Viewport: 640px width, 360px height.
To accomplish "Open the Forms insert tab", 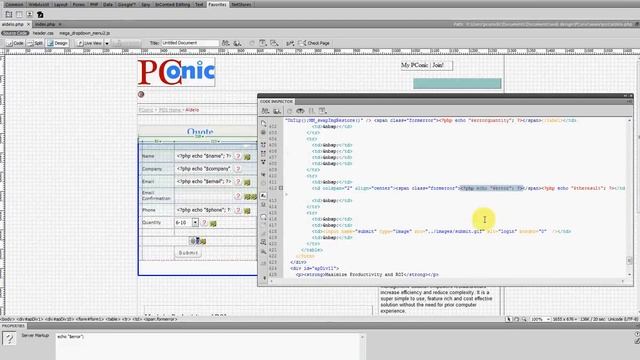I will (x=78, y=4).
